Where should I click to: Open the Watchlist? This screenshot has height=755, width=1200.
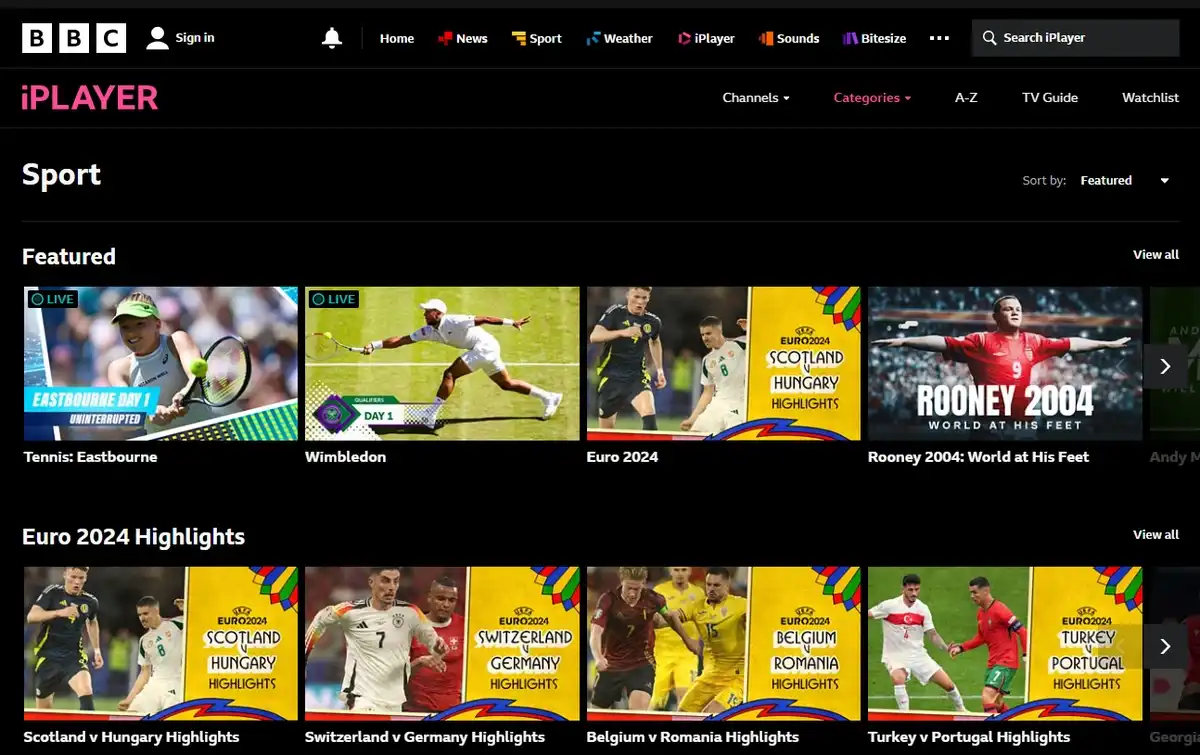point(1151,97)
